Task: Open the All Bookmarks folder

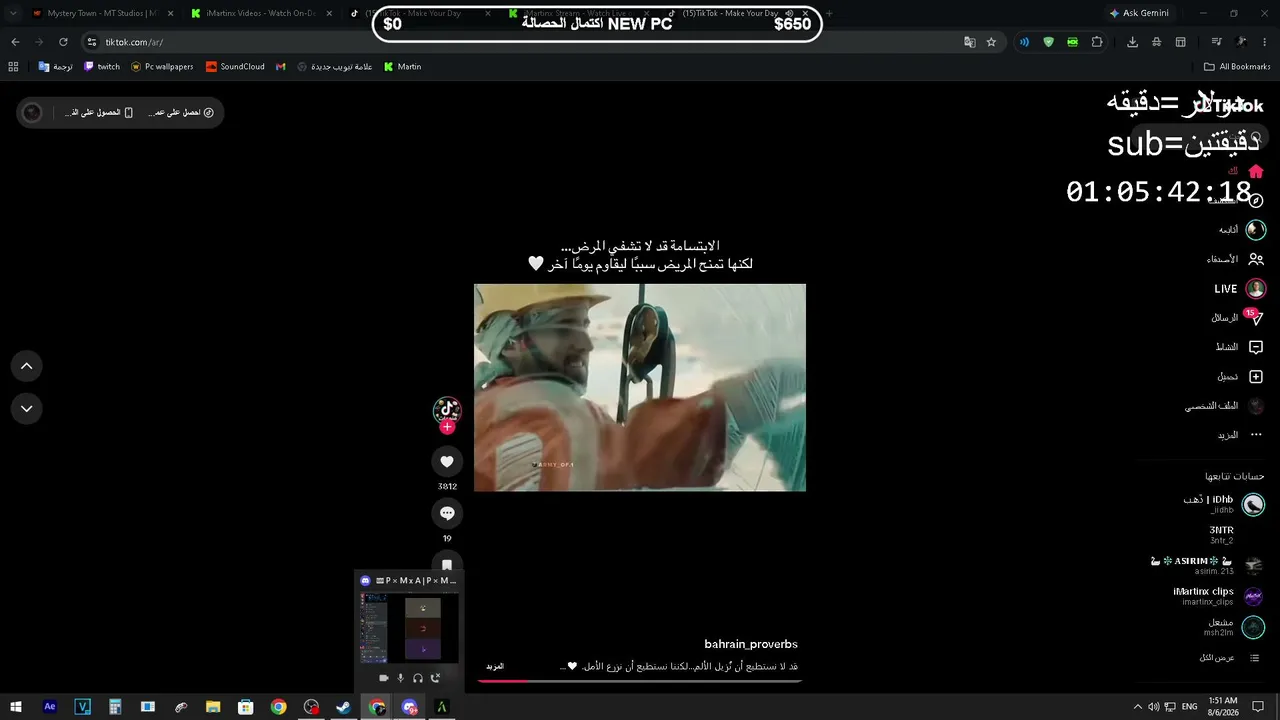Action: pos(1237,67)
